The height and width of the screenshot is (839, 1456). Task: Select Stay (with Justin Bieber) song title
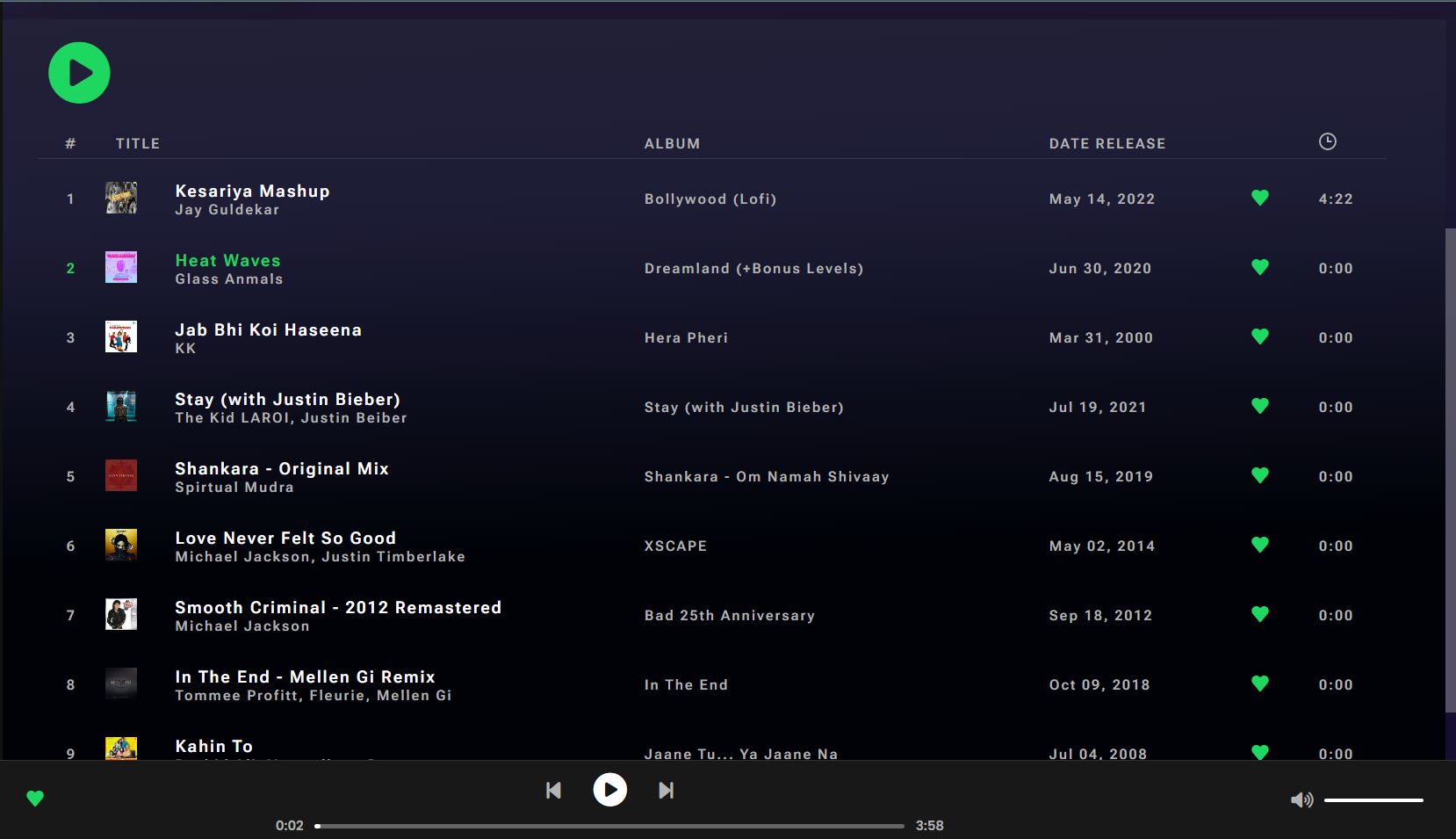(x=287, y=400)
